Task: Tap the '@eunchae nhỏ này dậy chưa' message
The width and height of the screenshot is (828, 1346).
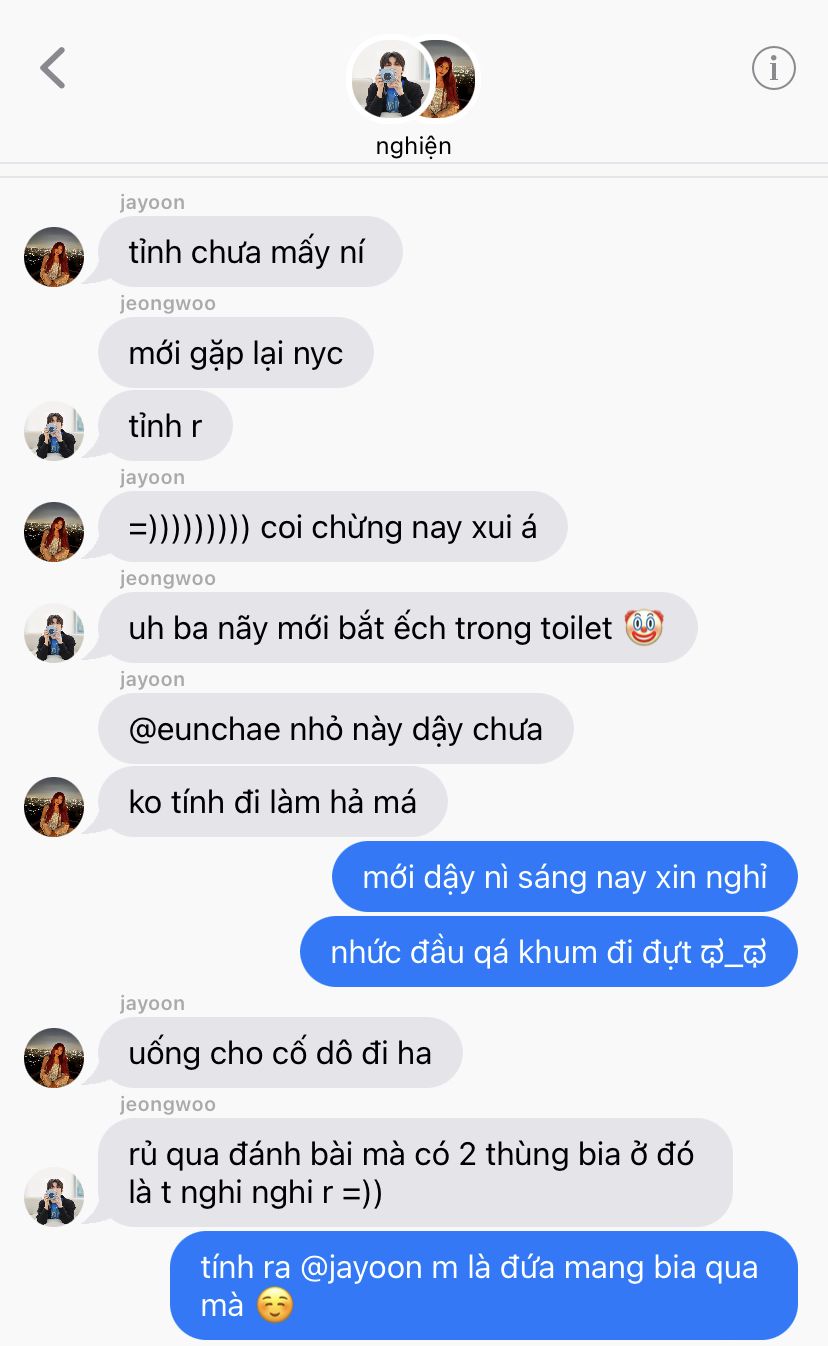Action: (x=336, y=728)
